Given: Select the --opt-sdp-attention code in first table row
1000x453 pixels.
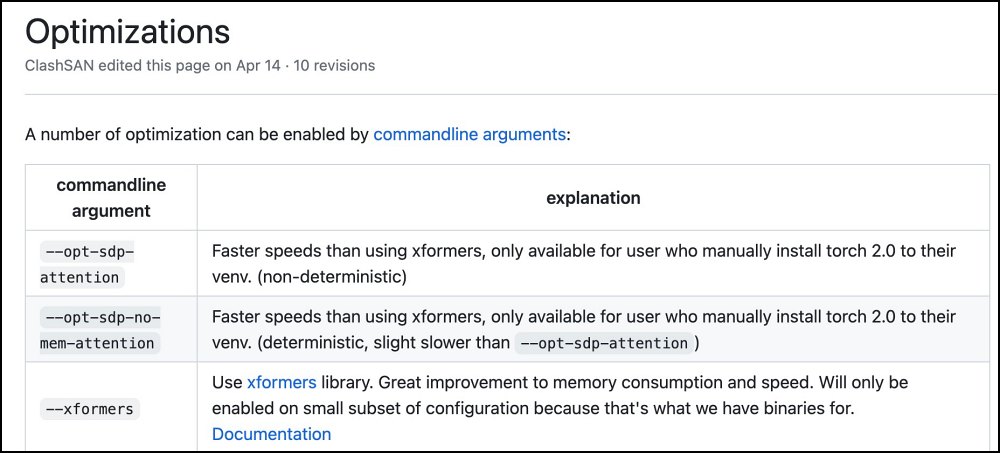Looking at the screenshot, I should [87, 264].
